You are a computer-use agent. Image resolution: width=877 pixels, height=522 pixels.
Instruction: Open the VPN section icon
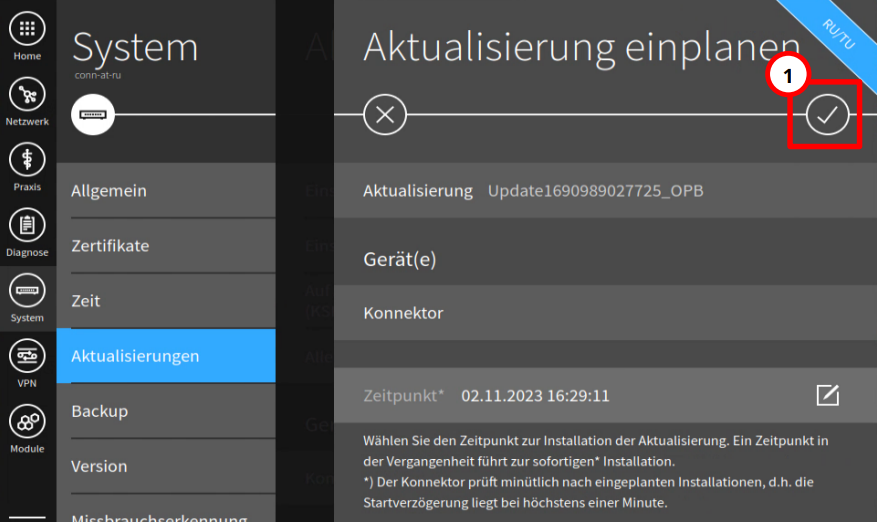pos(27,356)
